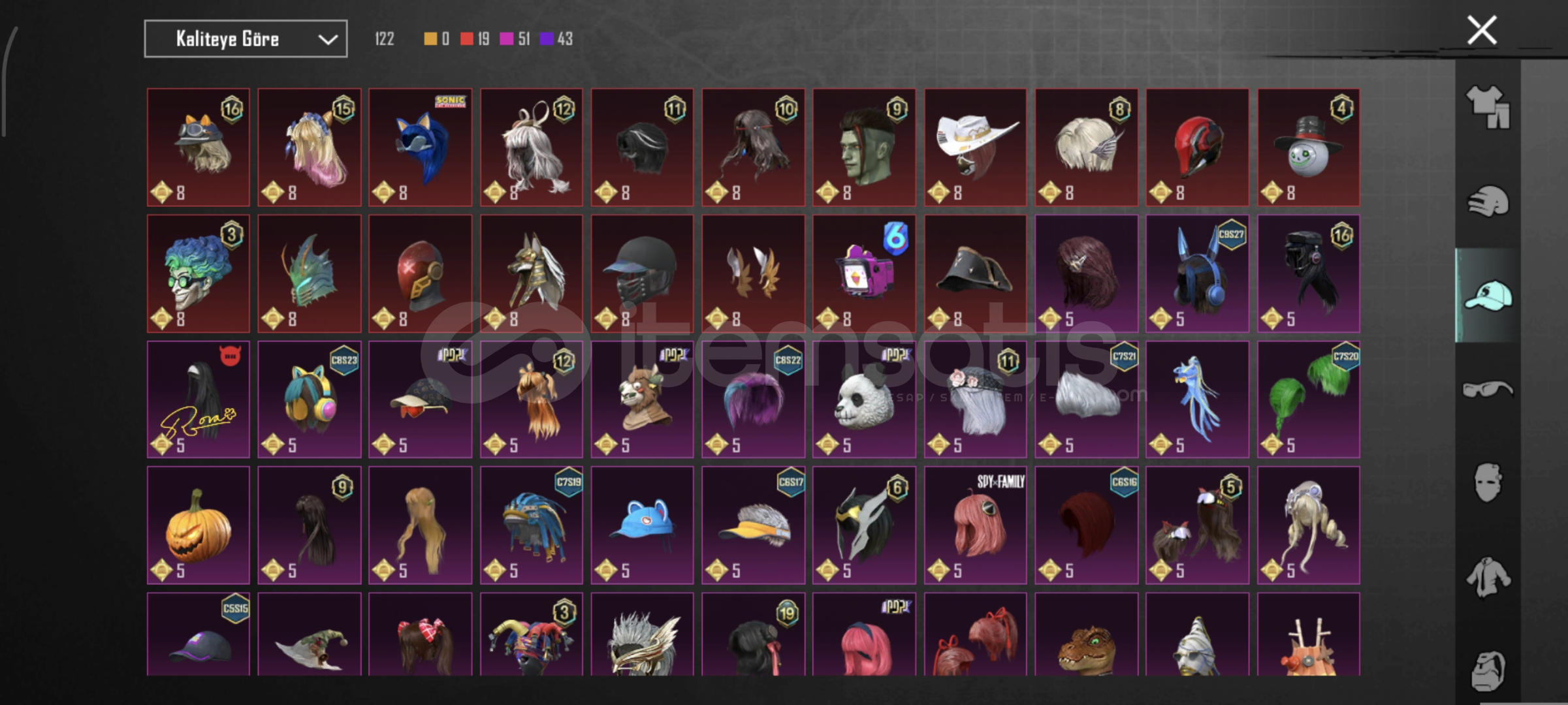
Task: Select the panda head mask item
Action: (864, 399)
